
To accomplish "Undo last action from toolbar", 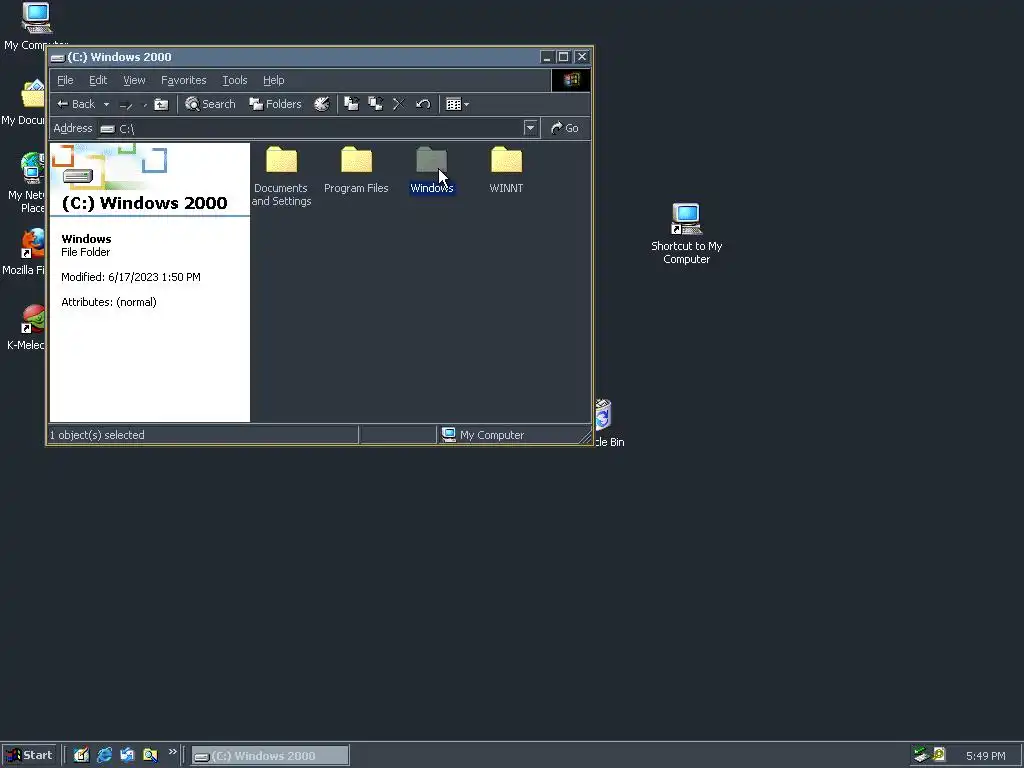I will (423, 104).
